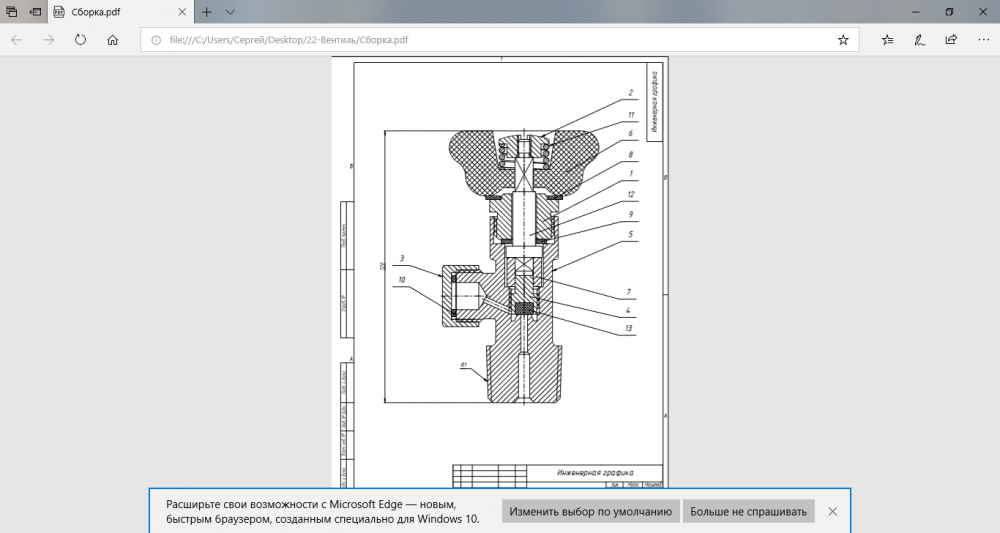The height and width of the screenshot is (533, 1000).
Task: Open the Settings and more menu
Action: click(981, 40)
